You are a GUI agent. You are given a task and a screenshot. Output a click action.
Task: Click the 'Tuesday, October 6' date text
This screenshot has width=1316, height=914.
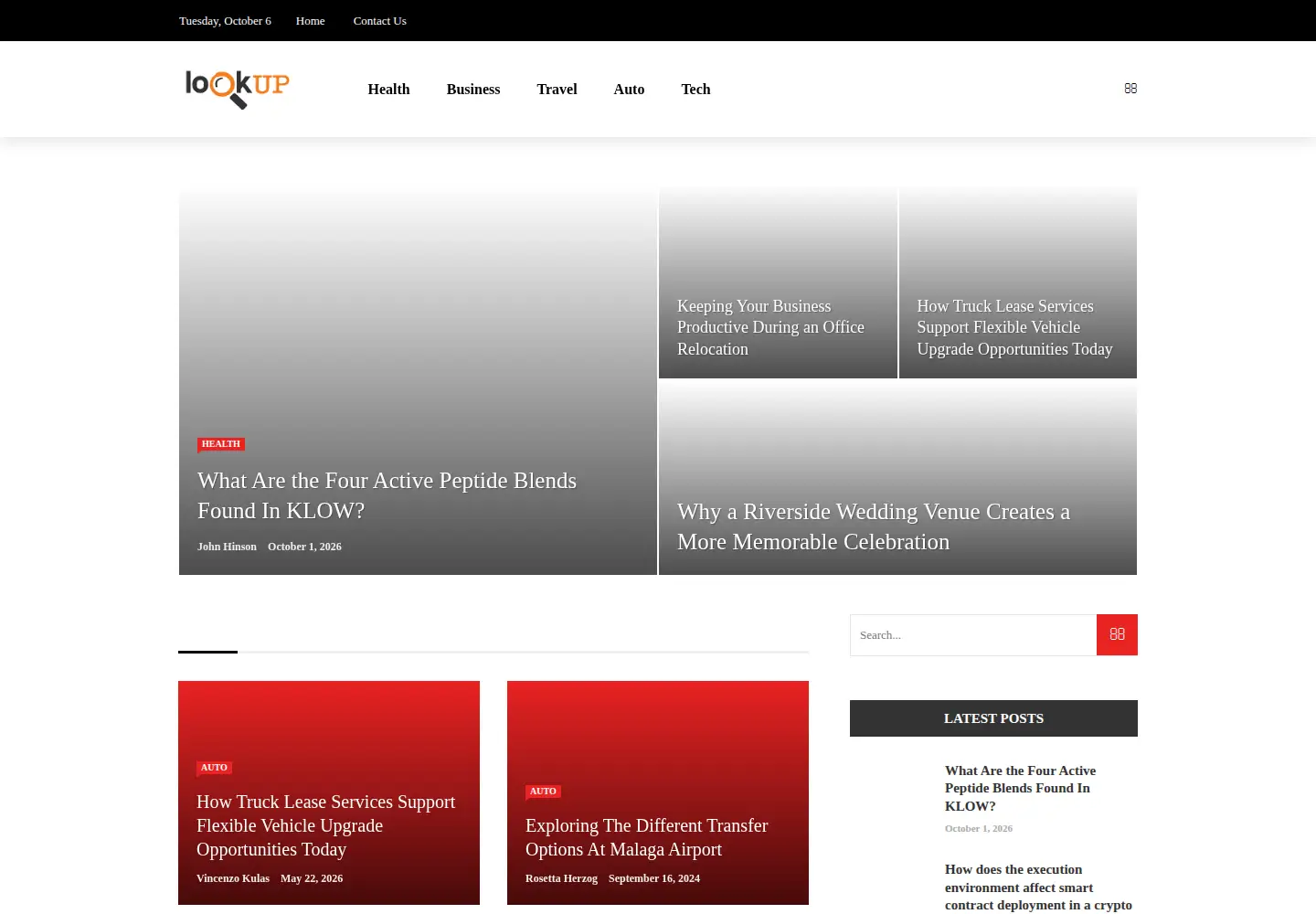coord(225,21)
